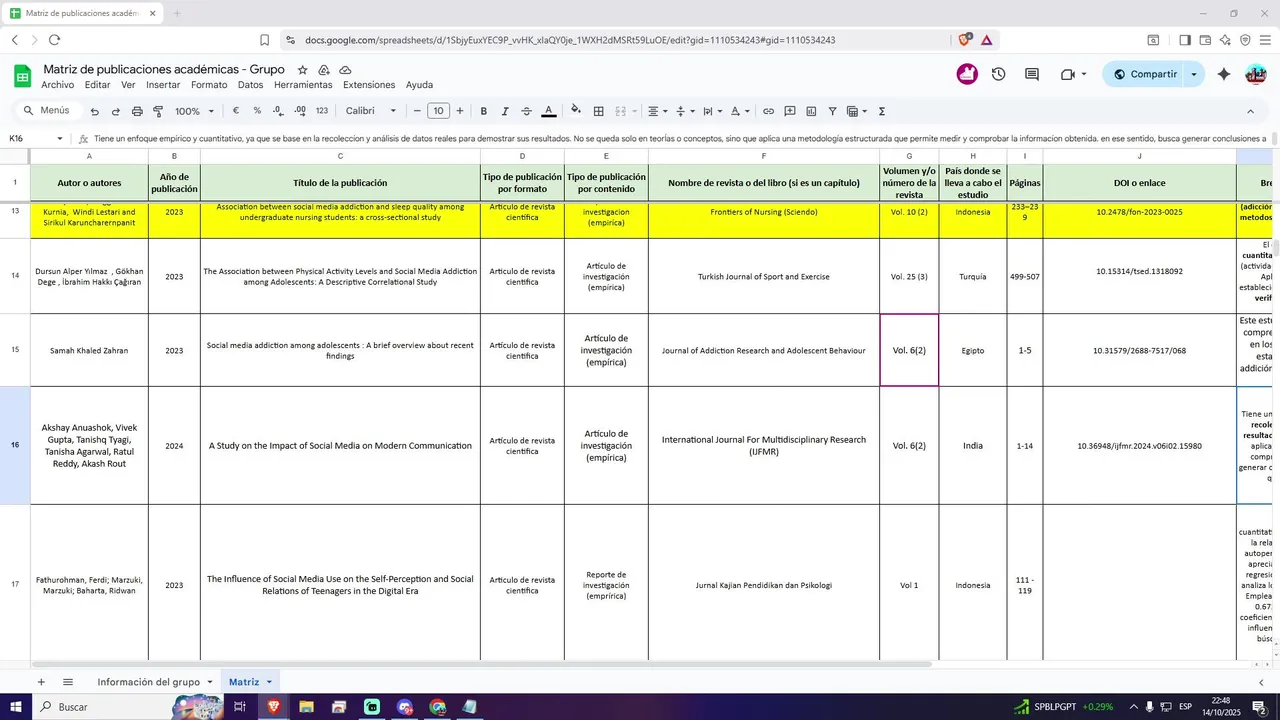Click the Compartir share button
The width and height of the screenshot is (1280, 720).
pyautogui.click(x=1145, y=74)
